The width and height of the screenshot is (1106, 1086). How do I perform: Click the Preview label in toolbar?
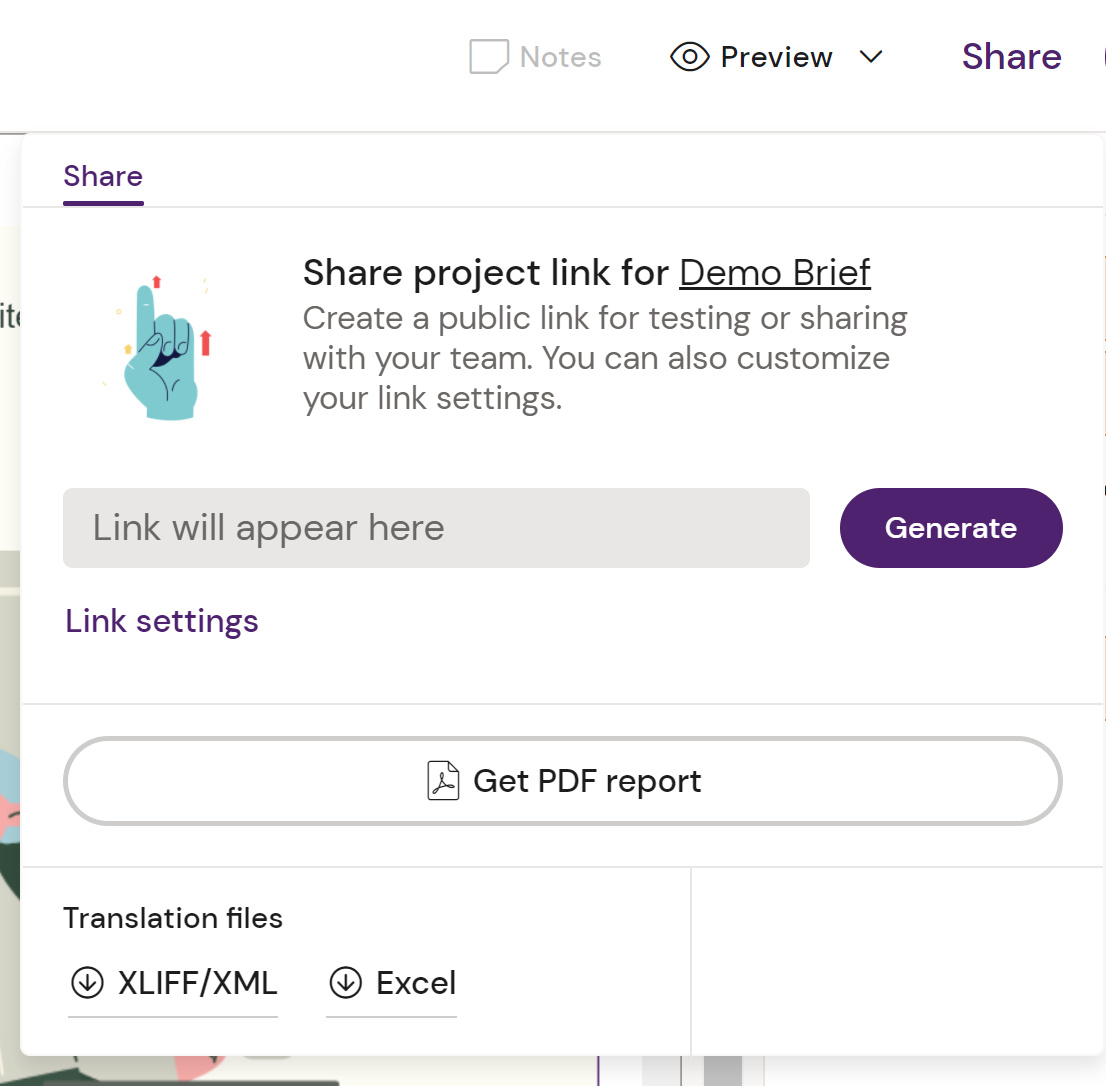[x=776, y=57]
